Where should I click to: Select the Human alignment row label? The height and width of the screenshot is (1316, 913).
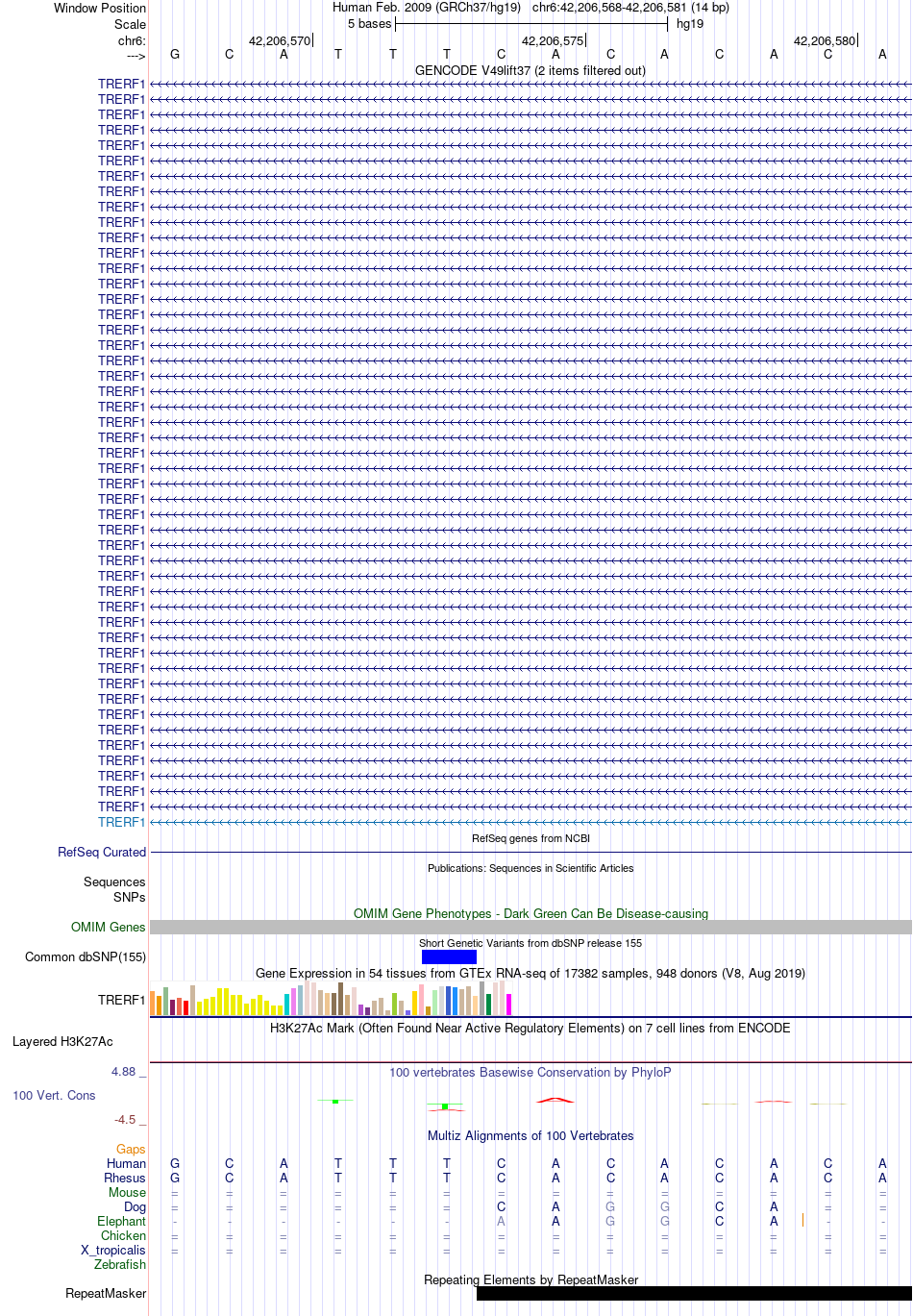126,1163
